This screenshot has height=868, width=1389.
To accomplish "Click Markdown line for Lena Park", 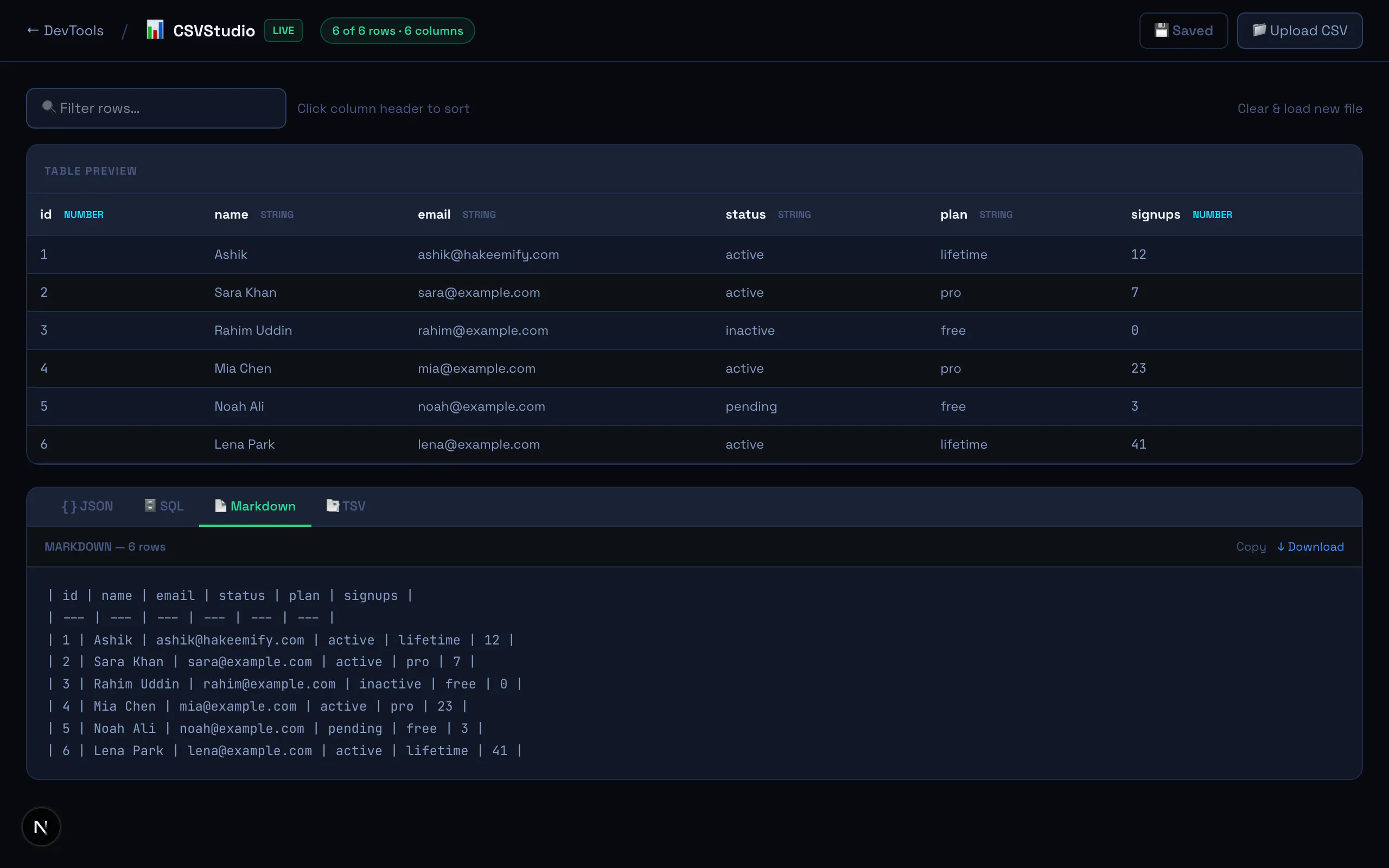I will [285, 750].
